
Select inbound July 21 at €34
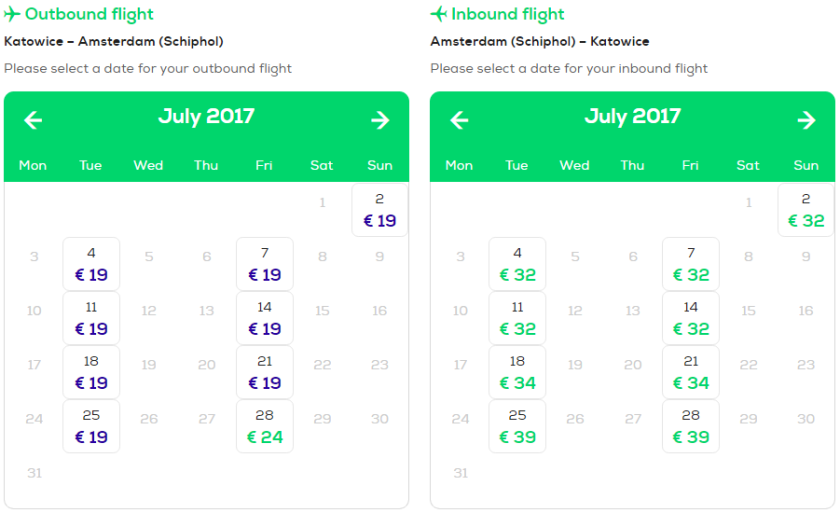690,372
